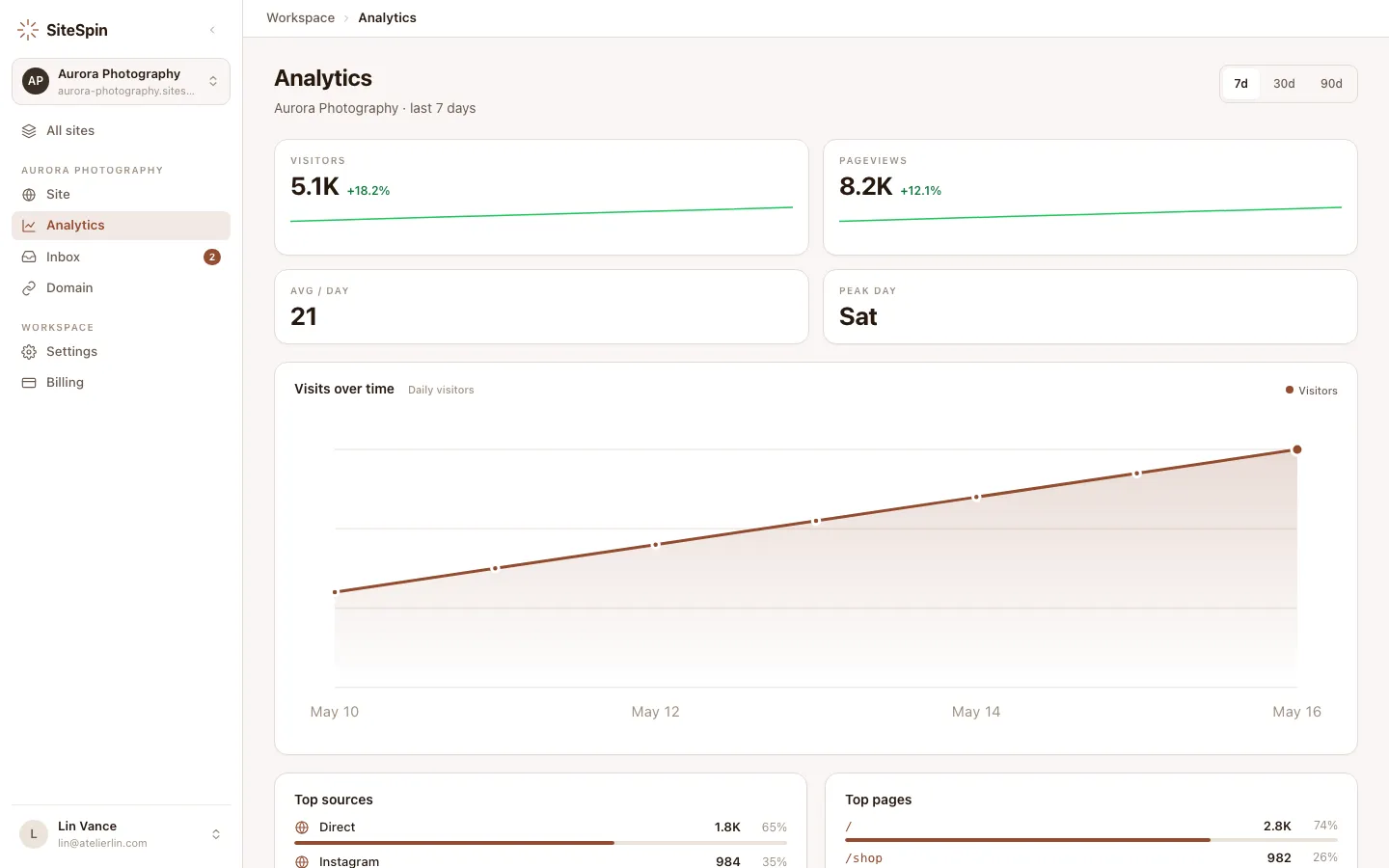This screenshot has height=868, width=1389.
Task: Click the AP avatar for Aurora Photography
Action: click(36, 81)
